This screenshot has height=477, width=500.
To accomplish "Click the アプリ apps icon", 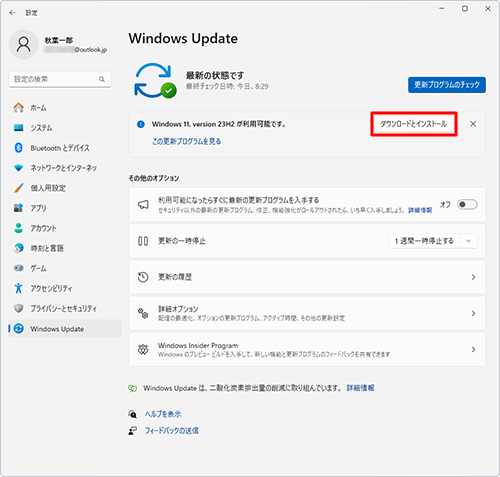I will point(19,208).
